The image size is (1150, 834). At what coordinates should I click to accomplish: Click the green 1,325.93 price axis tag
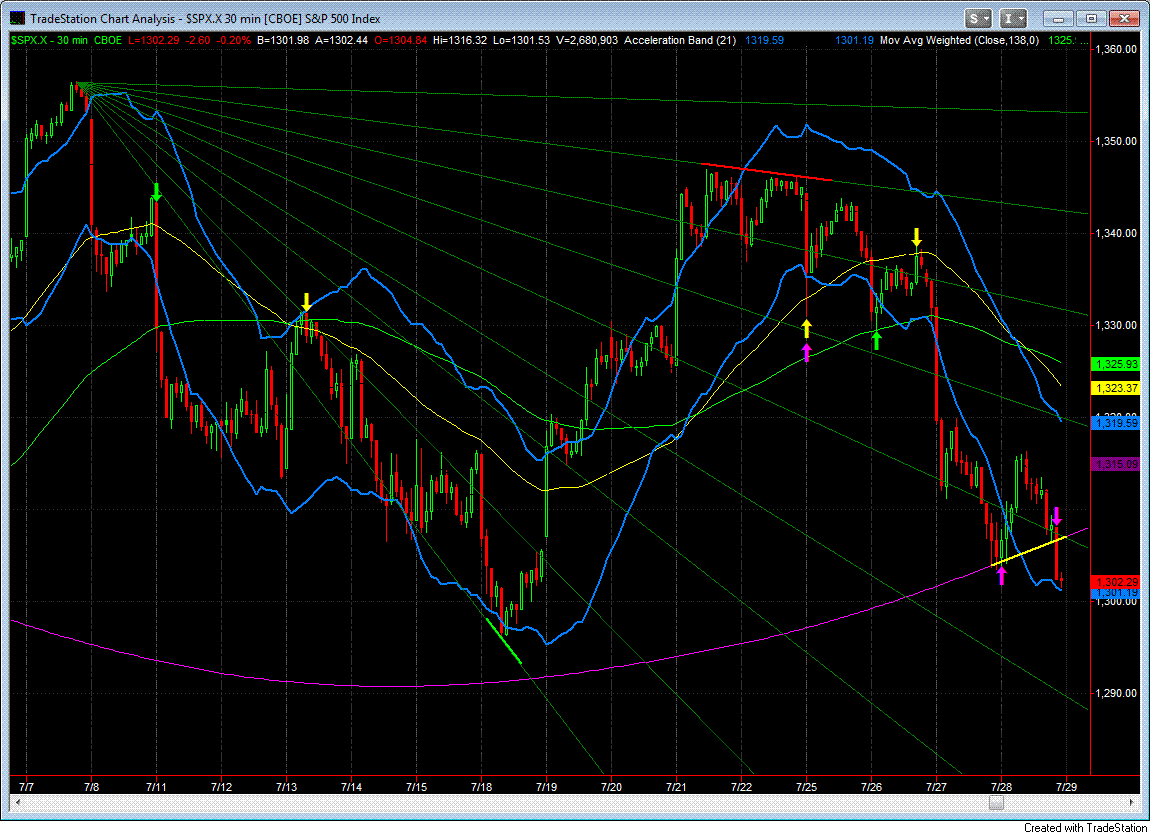click(1116, 364)
